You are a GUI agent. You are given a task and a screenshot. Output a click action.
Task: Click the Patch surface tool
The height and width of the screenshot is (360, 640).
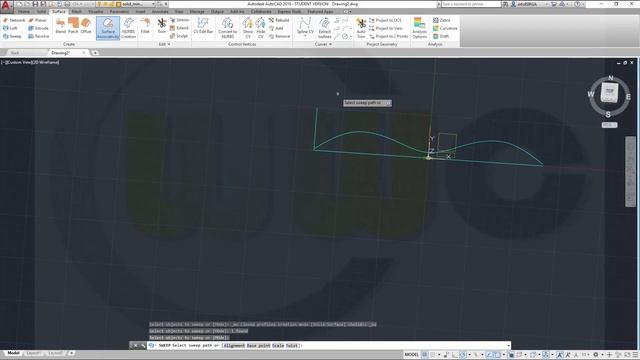pyautogui.click(x=73, y=25)
